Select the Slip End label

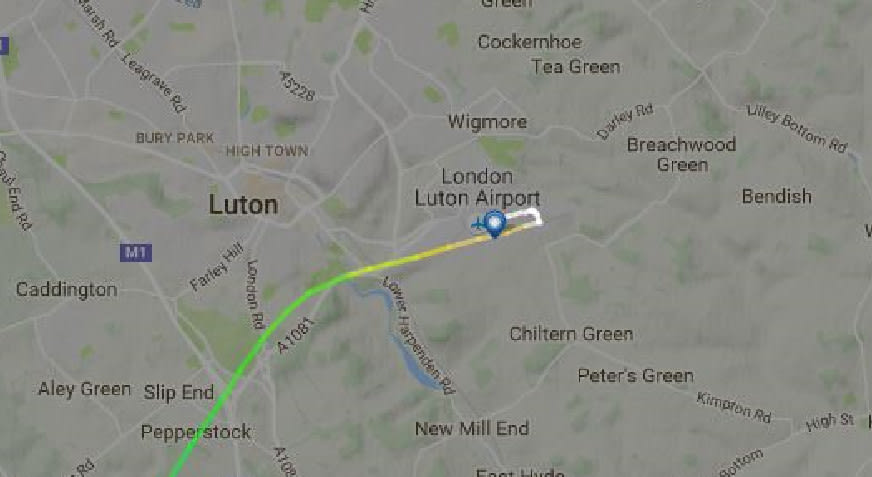(179, 392)
